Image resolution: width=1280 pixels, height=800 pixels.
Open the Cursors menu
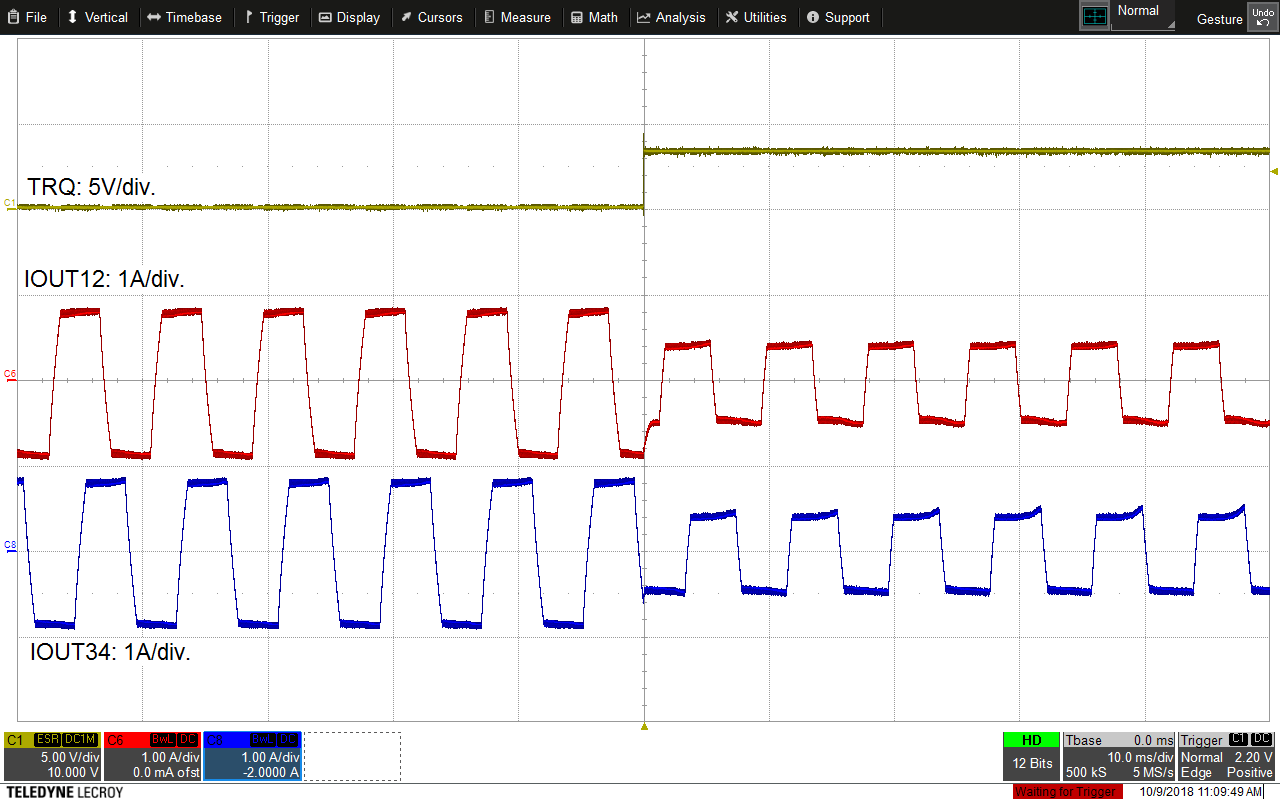point(432,17)
